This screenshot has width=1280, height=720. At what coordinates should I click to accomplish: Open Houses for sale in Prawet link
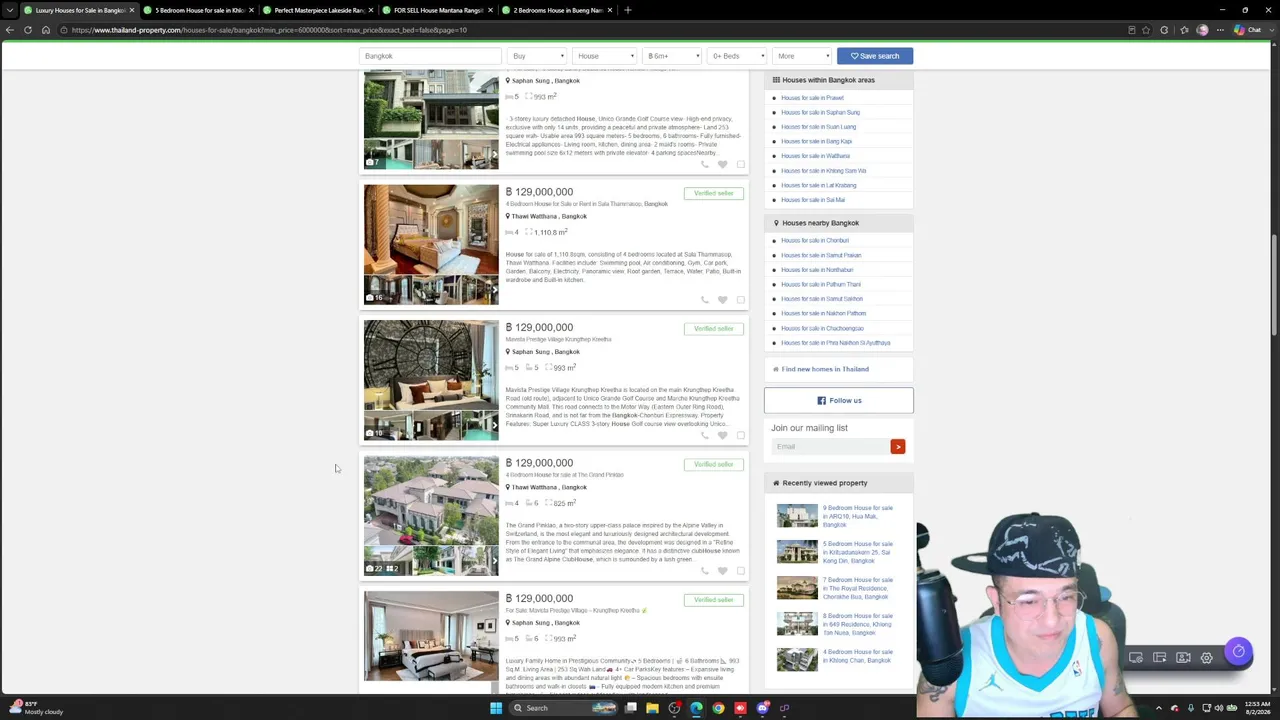[812, 98]
